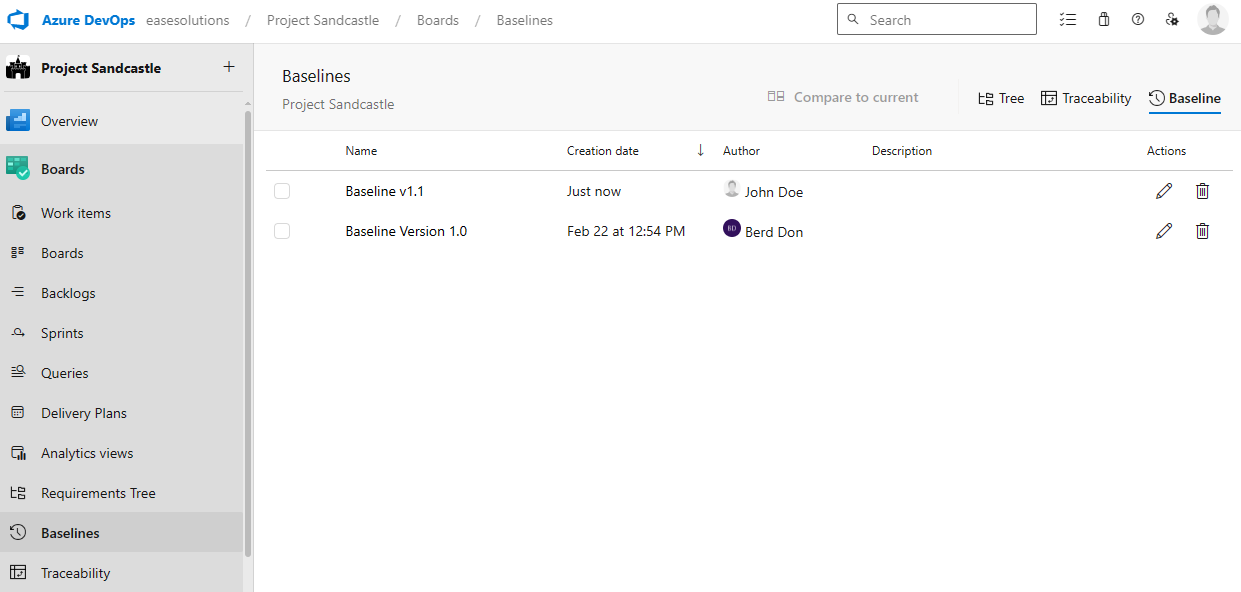This screenshot has width=1241, height=592.
Task: Open Boards sub-item in sidebar
Action: [121, 253]
